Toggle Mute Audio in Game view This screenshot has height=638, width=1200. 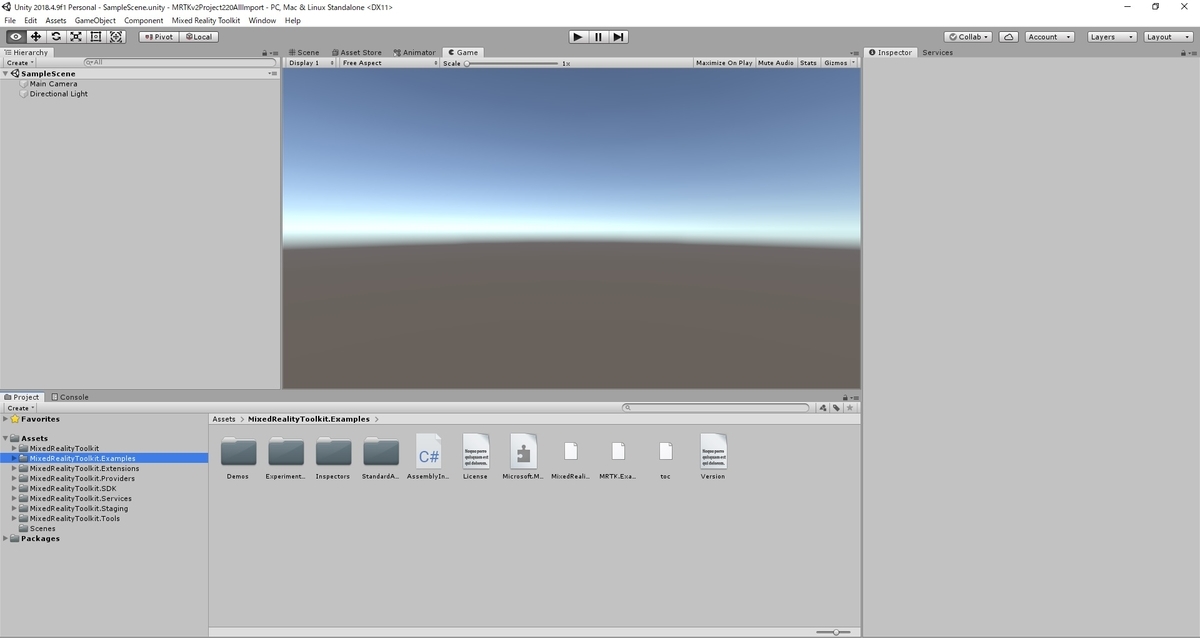(x=776, y=63)
